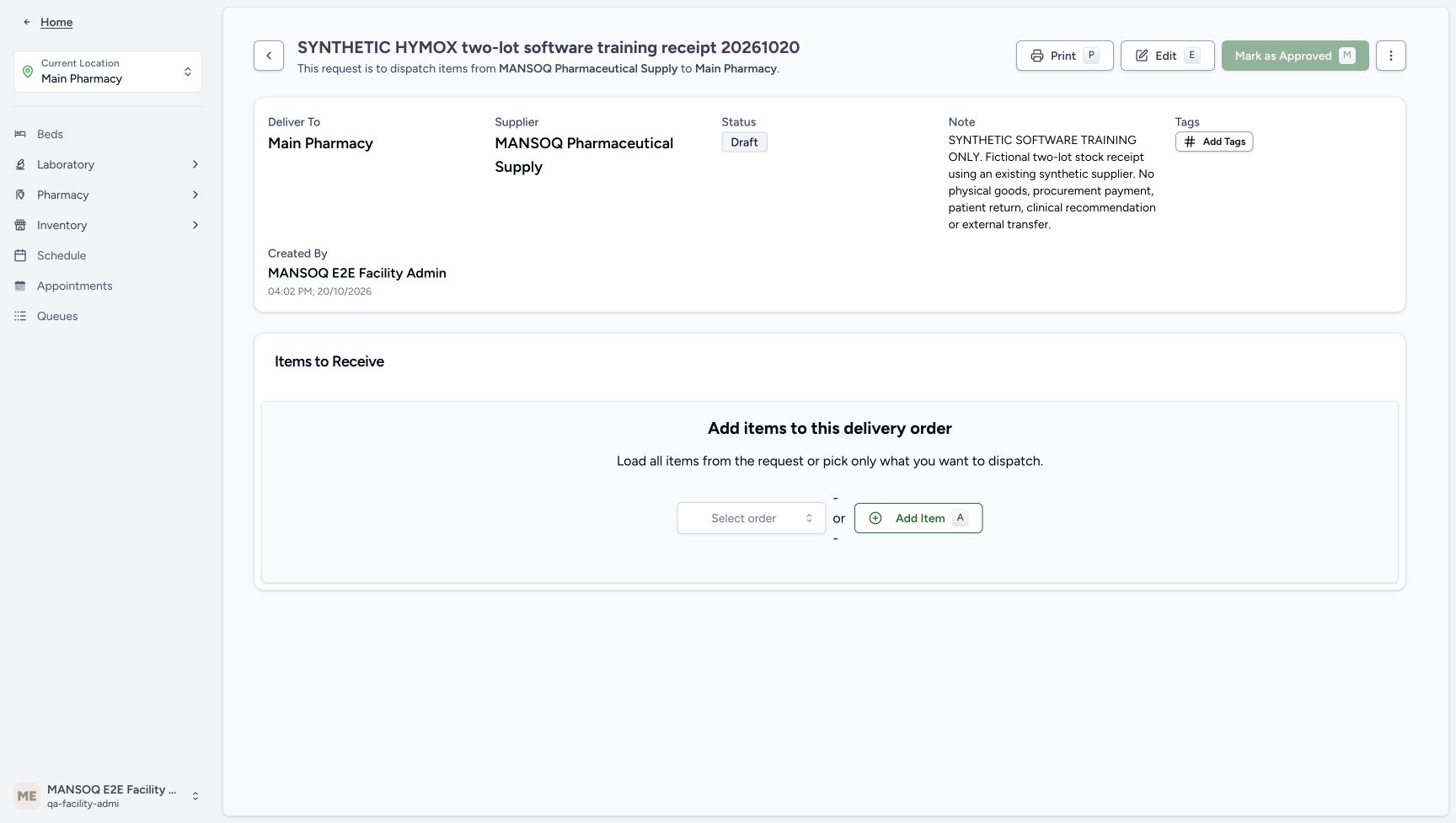Click Mark as Approved
1456x823 pixels.
tap(1295, 56)
